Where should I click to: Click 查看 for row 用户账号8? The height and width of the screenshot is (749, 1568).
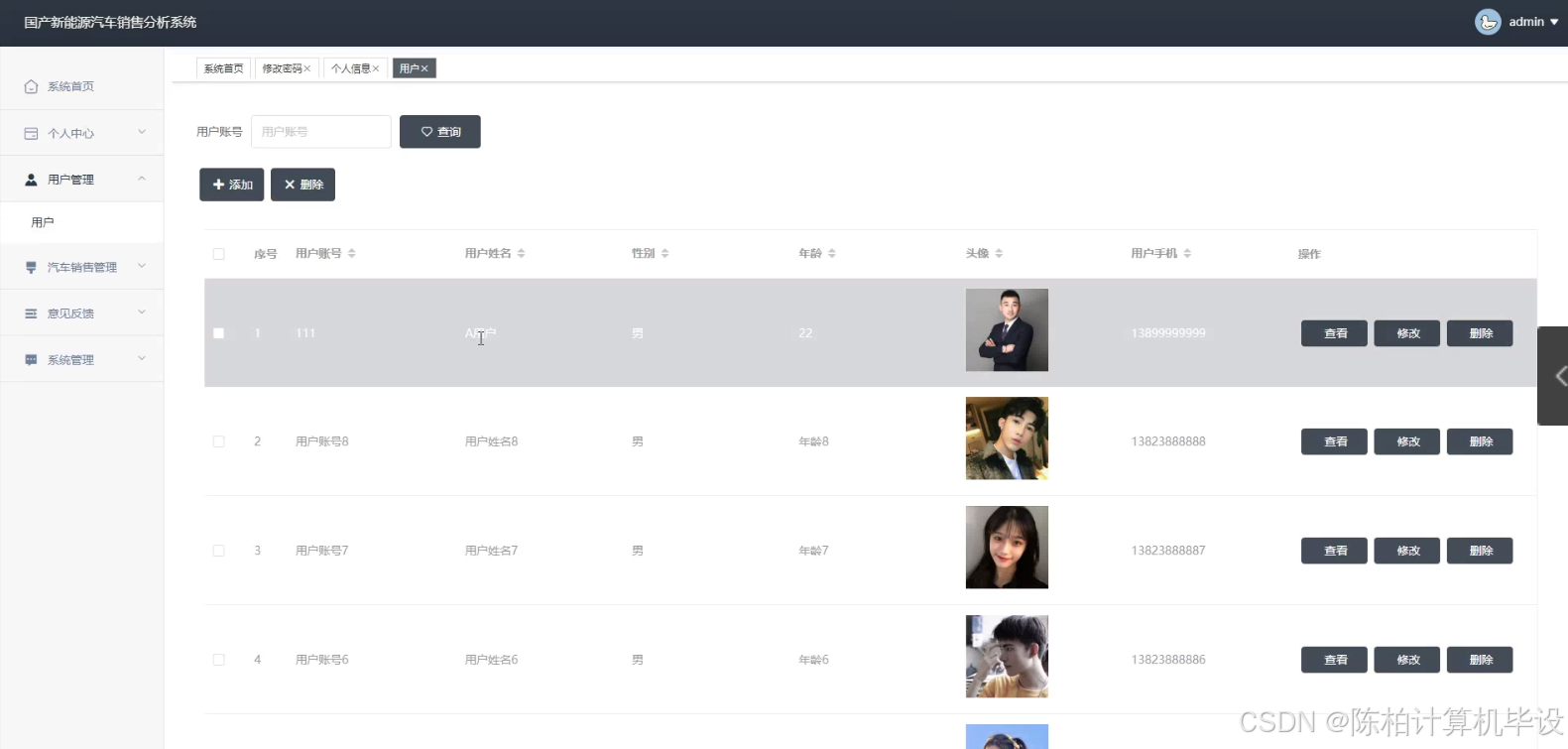(1335, 441)
